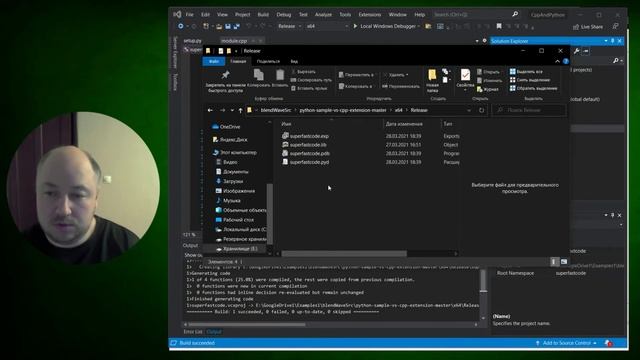Go back in Explorer navigation
This screenshot has height=360, width=640.
coord(210,110)
